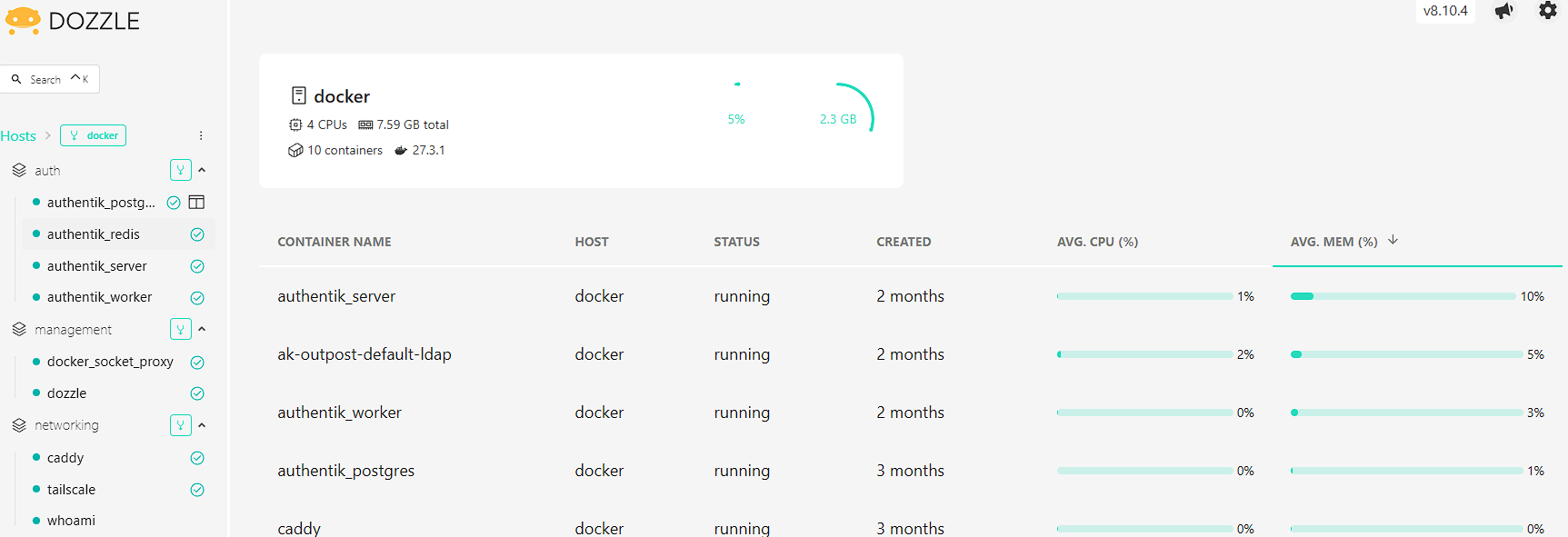Image resolution: width=1568 pixels, height=537 pixels.
Task: Open authentik_postg... in the sidebar list
Action: (101, 203)
